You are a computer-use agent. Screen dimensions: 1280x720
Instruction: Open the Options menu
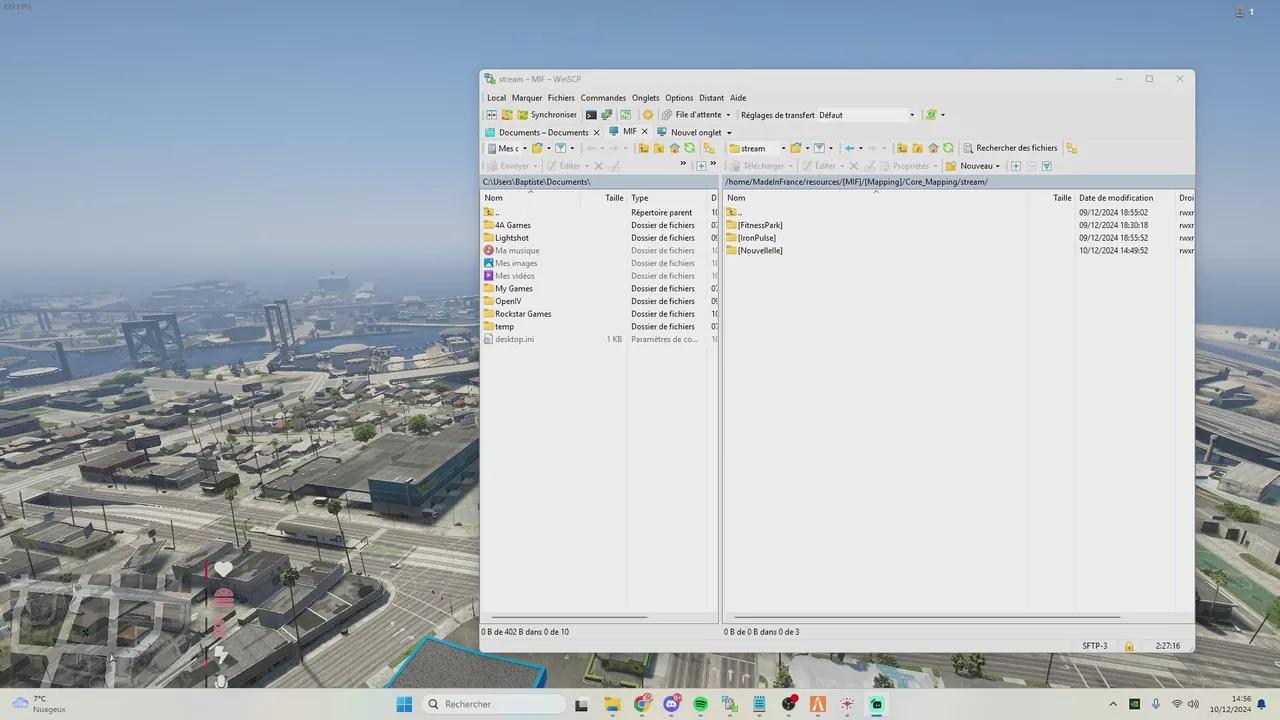(679, 98)
